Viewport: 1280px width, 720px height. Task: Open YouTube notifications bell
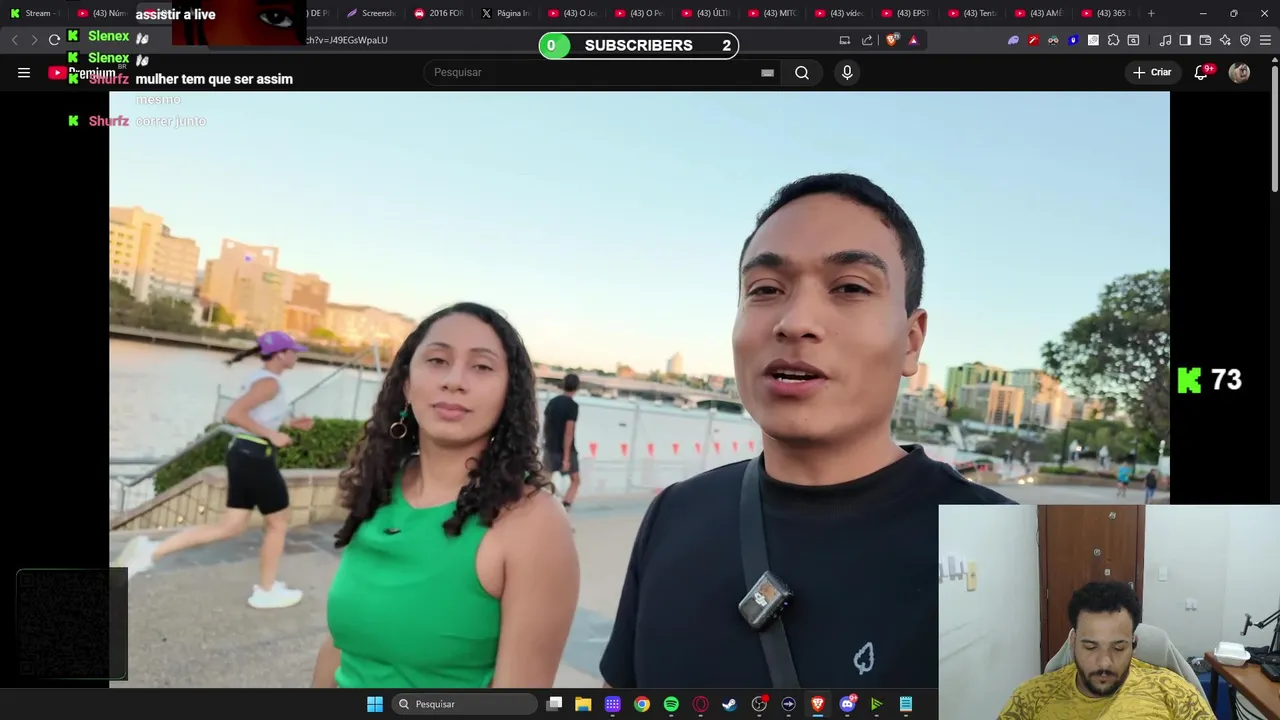[1201, 72]
